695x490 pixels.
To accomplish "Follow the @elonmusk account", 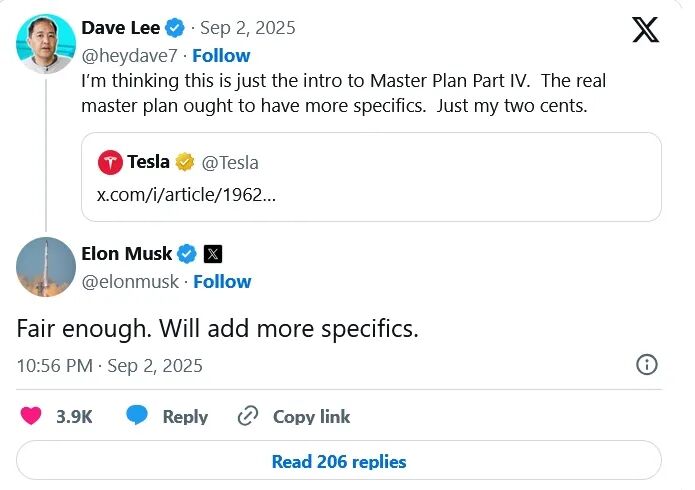I will 222,281.
